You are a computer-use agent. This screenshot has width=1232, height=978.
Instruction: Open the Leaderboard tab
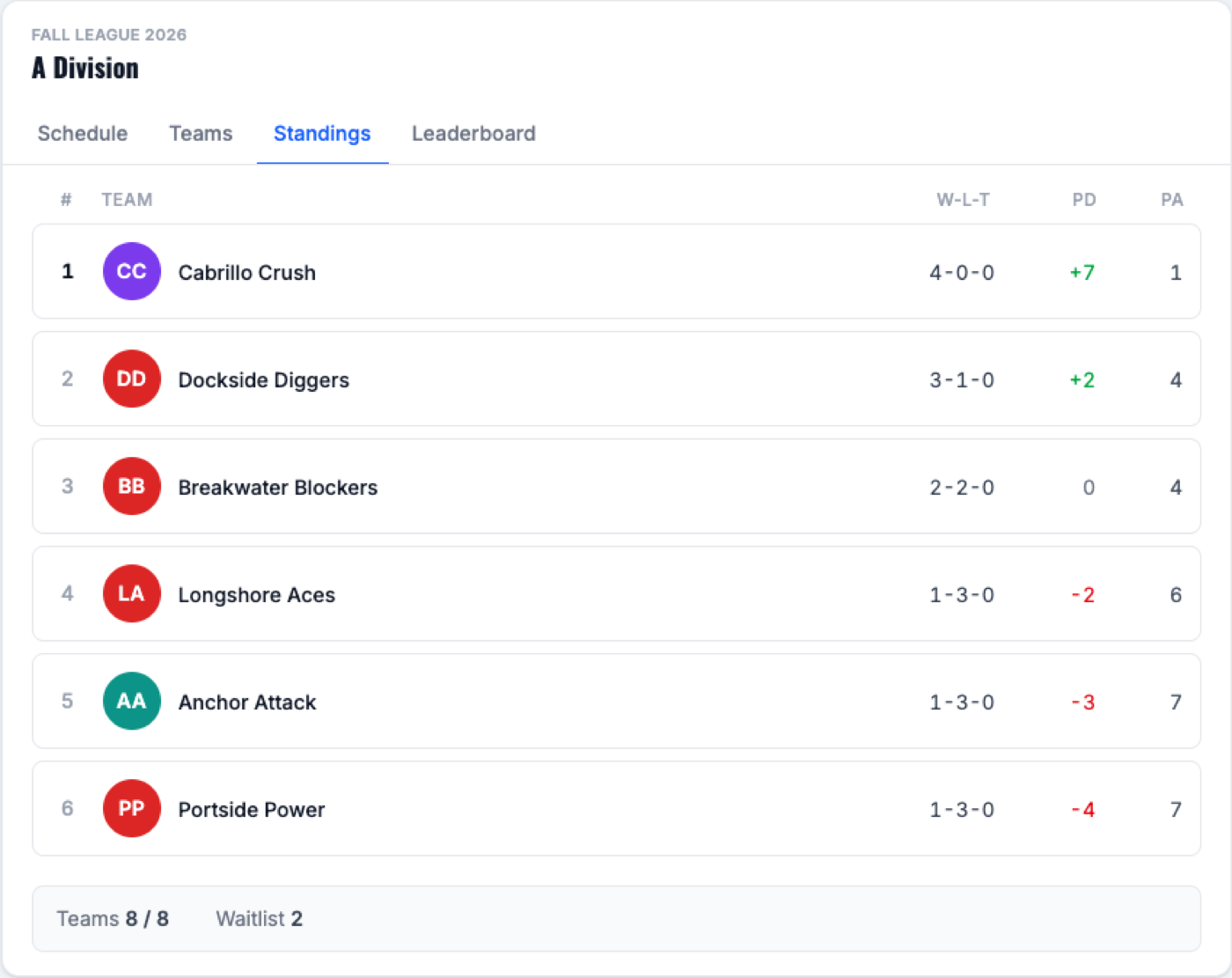[x=473, y=134]
